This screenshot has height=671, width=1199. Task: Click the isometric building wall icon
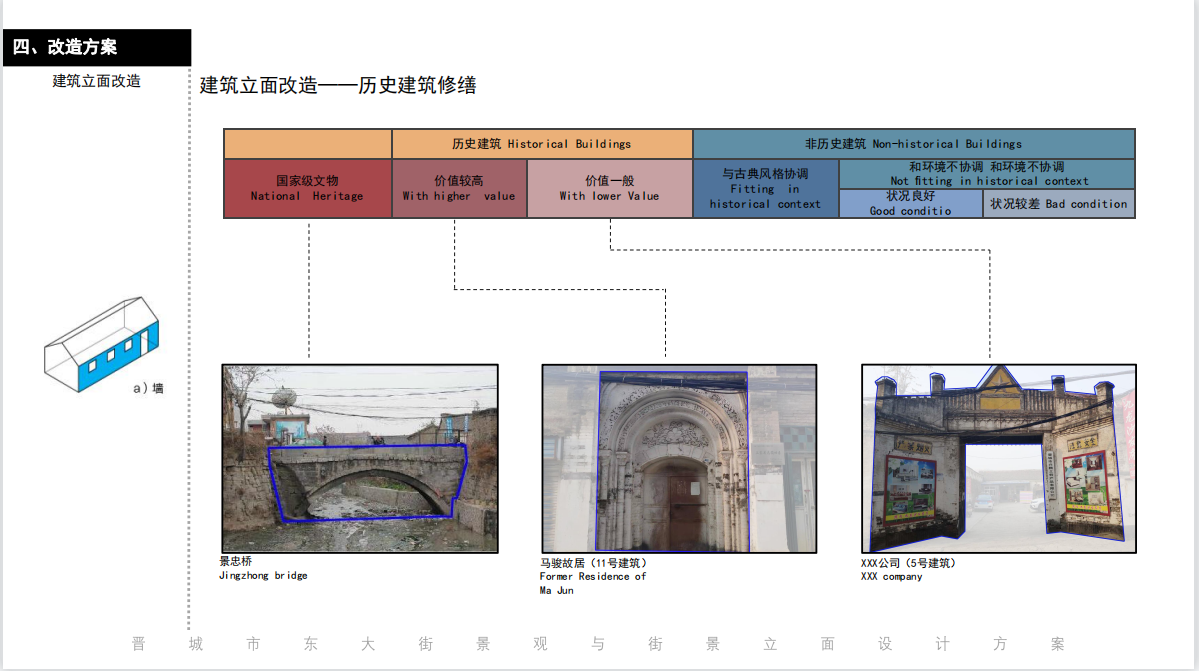tap(101, 343)
